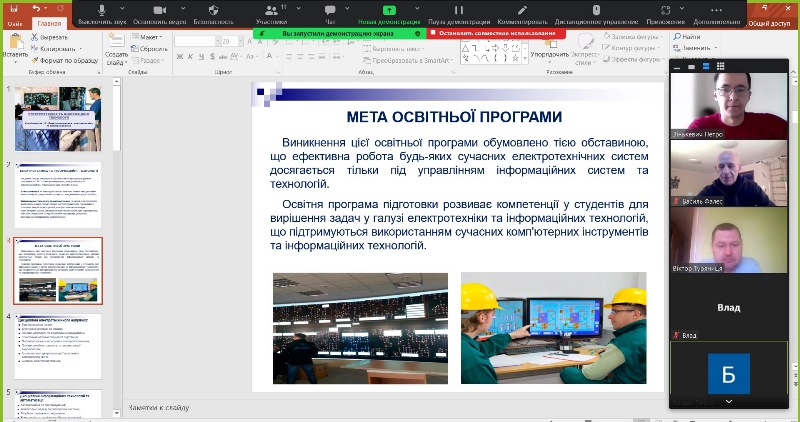Undo the last action in PowerPoint

(x=36, y=9)
